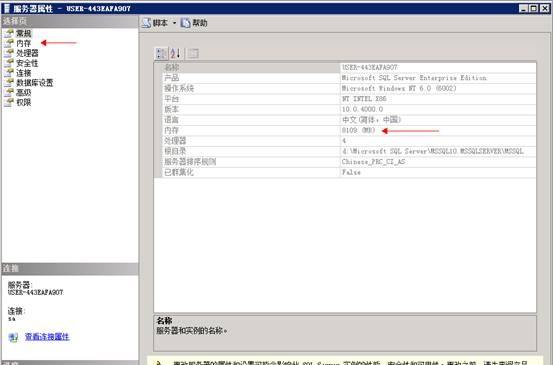Click the view connection properties icon
The image size is (553, 365).
(13, 337)
